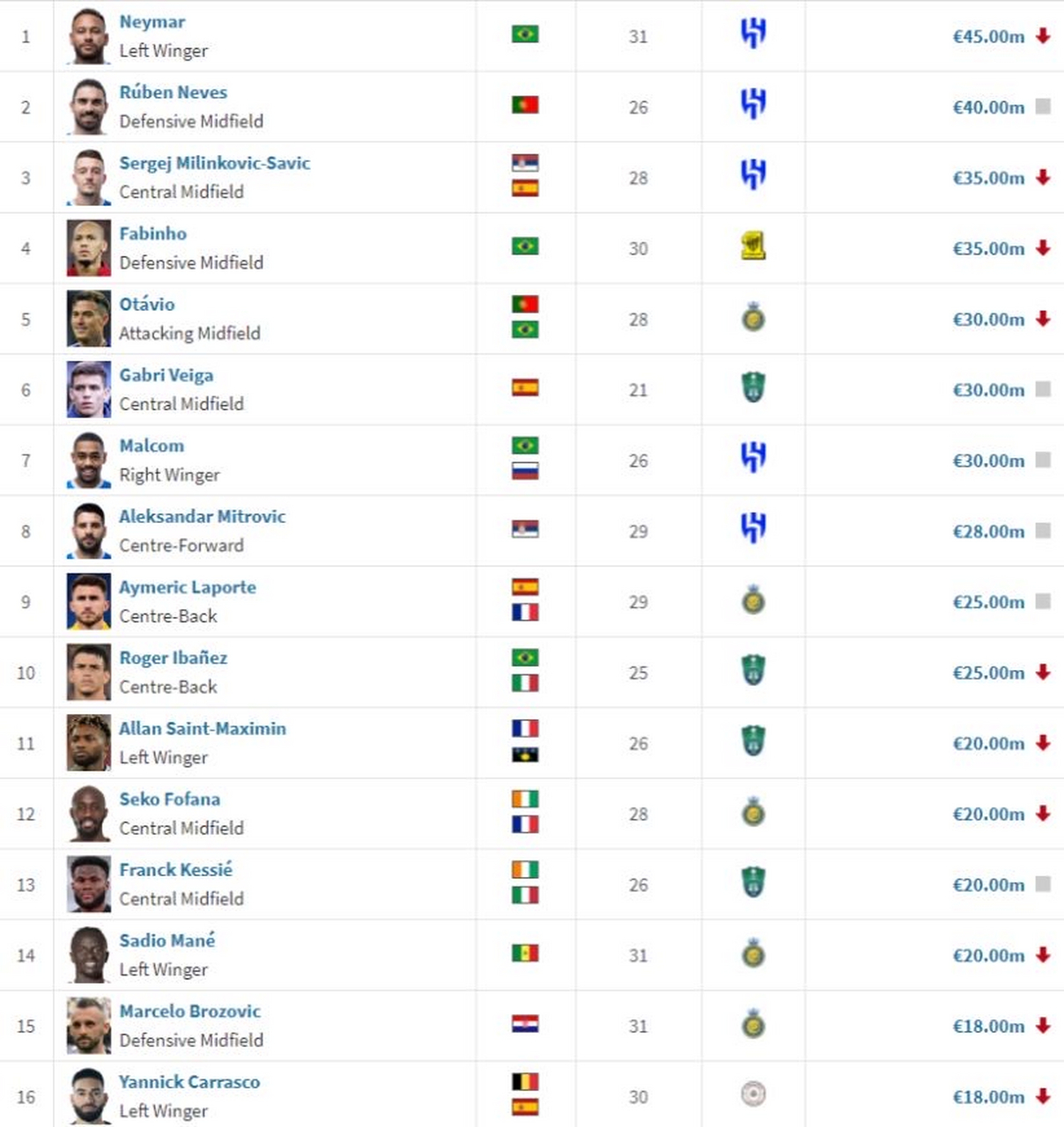This screenshot has height=1127, width=1064.
Task: Click Aymeric Laporte's €25.00m market value
Action: pyautogui.click(x=988, y=602)
